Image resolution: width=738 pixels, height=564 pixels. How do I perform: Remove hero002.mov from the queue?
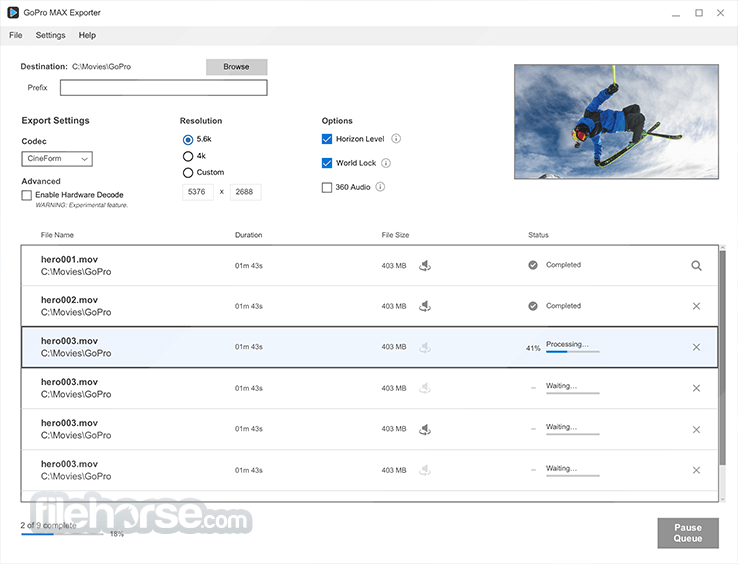[x=697, y=306]
